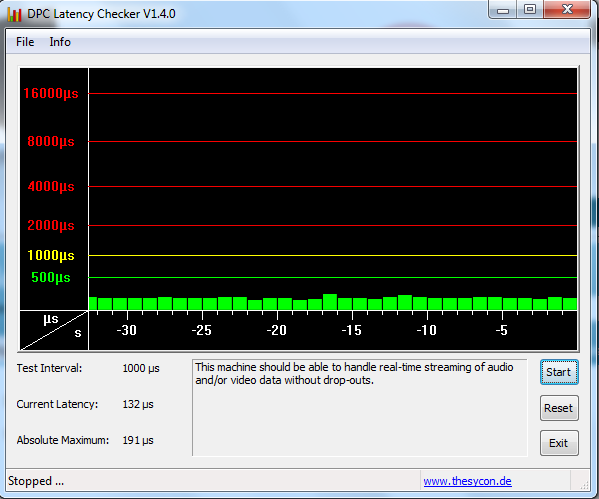
Task: Minimize the DPC Latency Checker window
Action: pyautogui.click(x=503, y=10)
